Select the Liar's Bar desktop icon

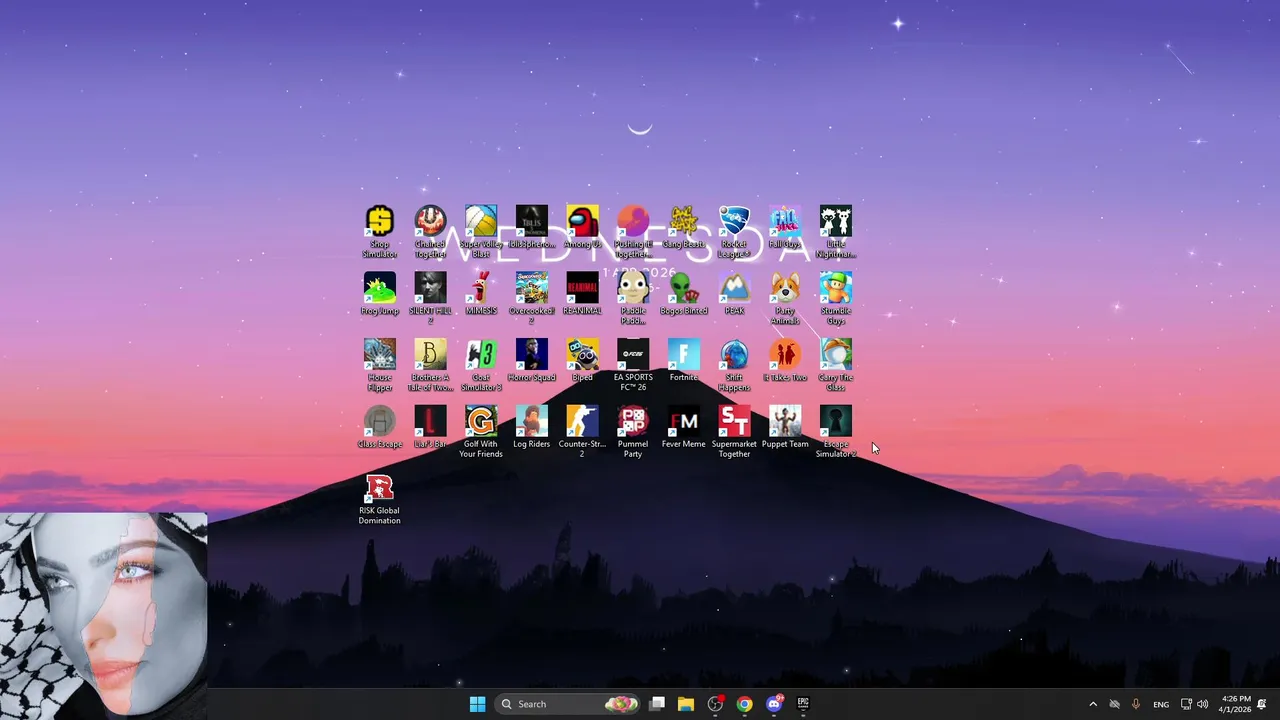[430, 423]
